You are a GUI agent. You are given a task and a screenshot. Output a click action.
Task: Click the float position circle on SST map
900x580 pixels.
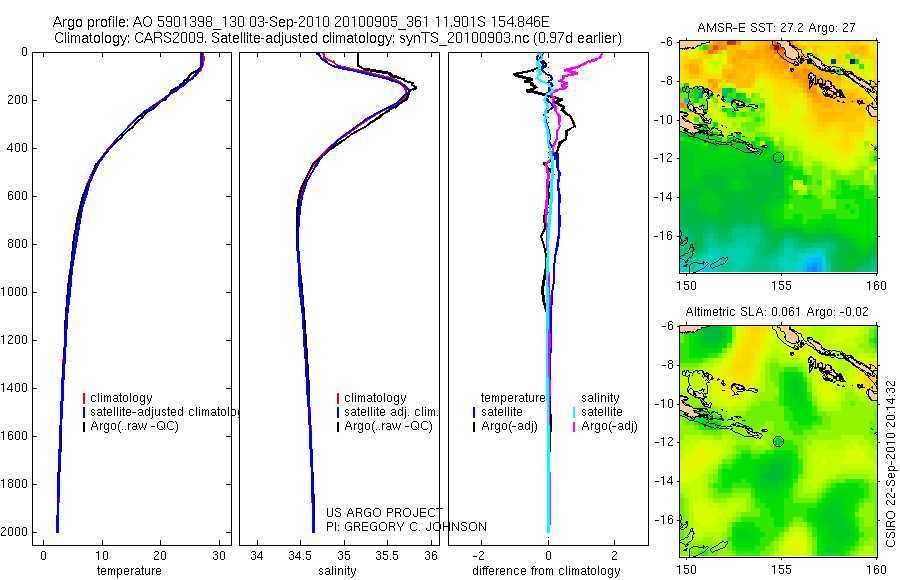pos(778,157)
